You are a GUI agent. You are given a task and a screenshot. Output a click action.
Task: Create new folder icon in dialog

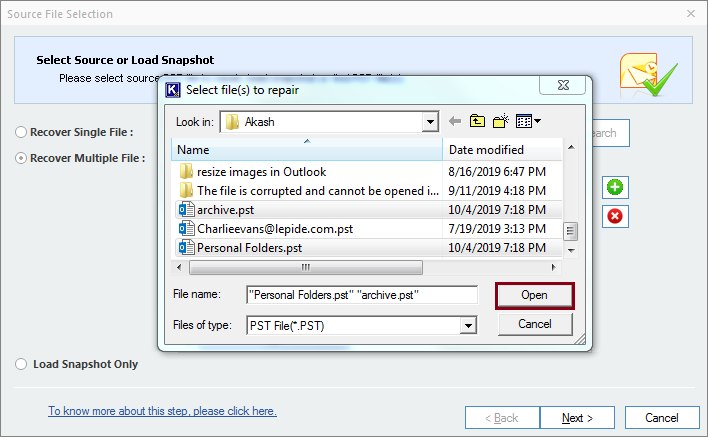(x=501, y=122)
